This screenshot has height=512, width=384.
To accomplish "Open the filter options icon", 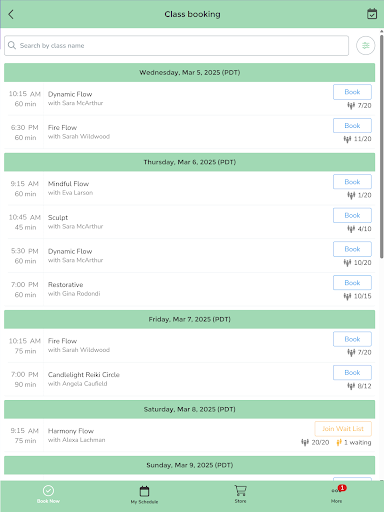I will point(366,45).
